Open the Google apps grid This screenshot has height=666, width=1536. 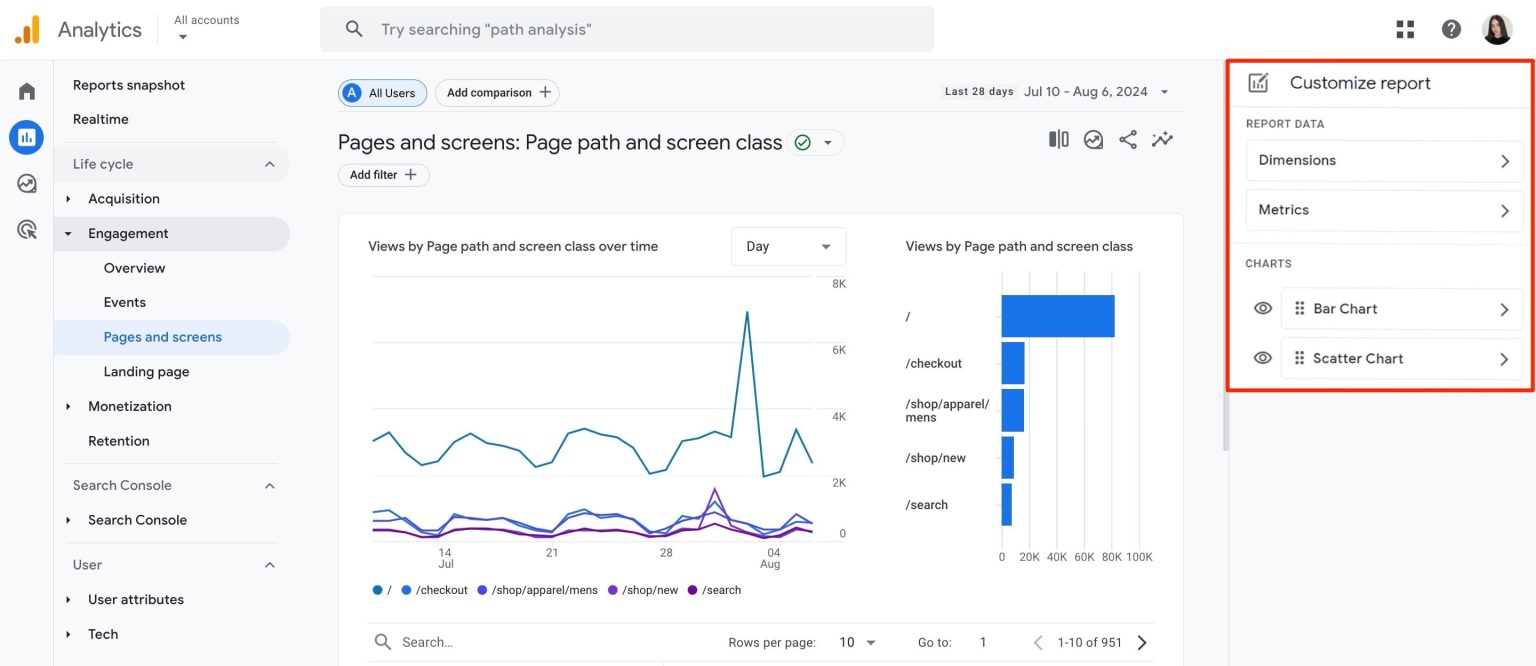coord(1405,29)
